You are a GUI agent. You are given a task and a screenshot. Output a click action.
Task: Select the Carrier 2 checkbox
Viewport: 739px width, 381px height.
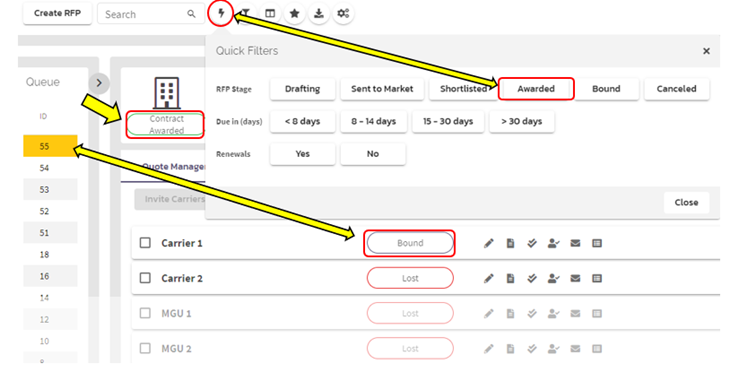tap(145, 278)
